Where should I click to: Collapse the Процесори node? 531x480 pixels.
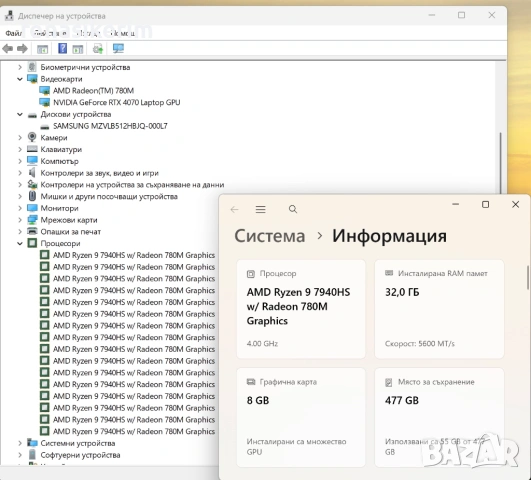point(20,243)
